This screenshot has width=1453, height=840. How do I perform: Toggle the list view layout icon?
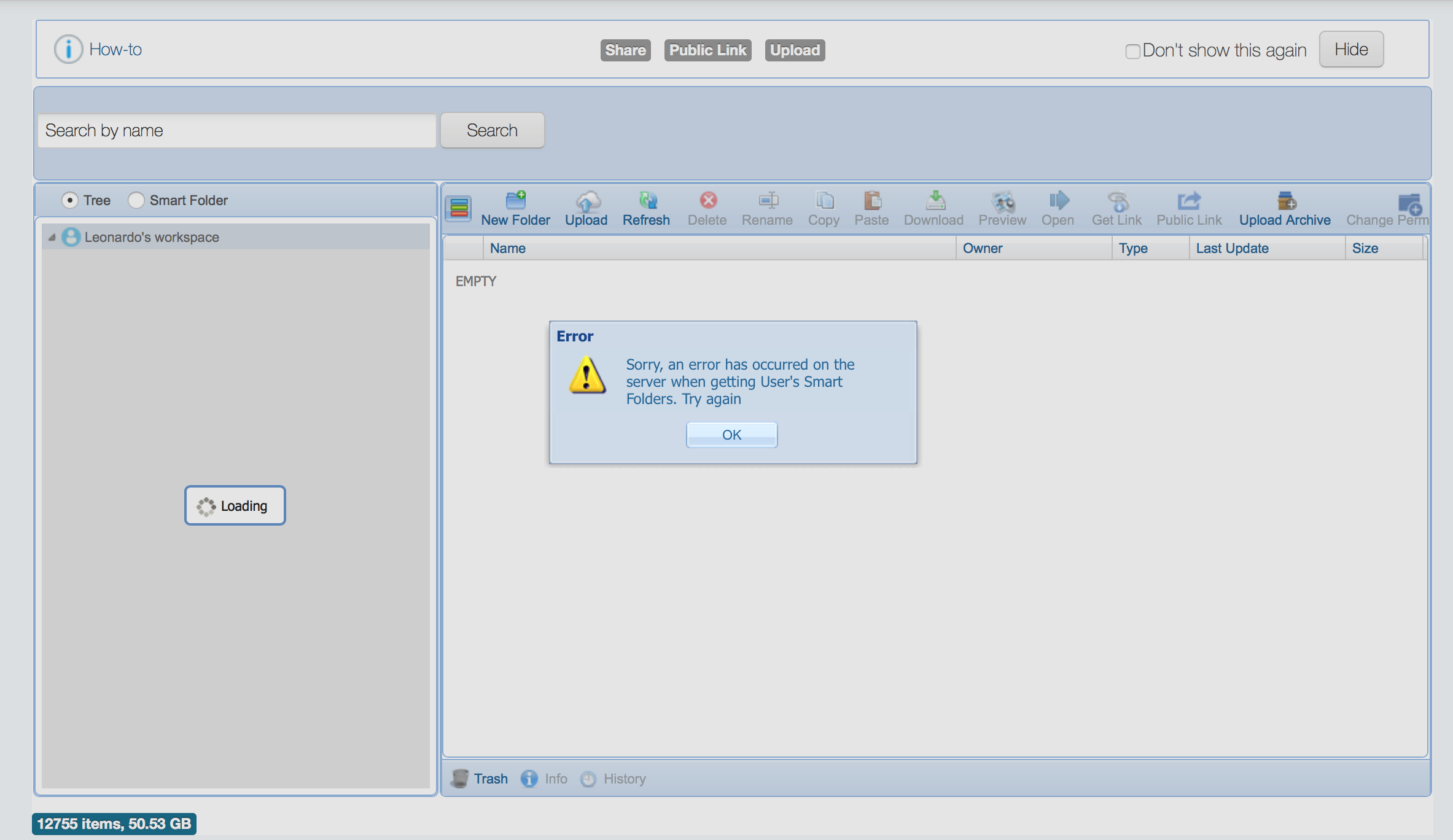[458, 209]
